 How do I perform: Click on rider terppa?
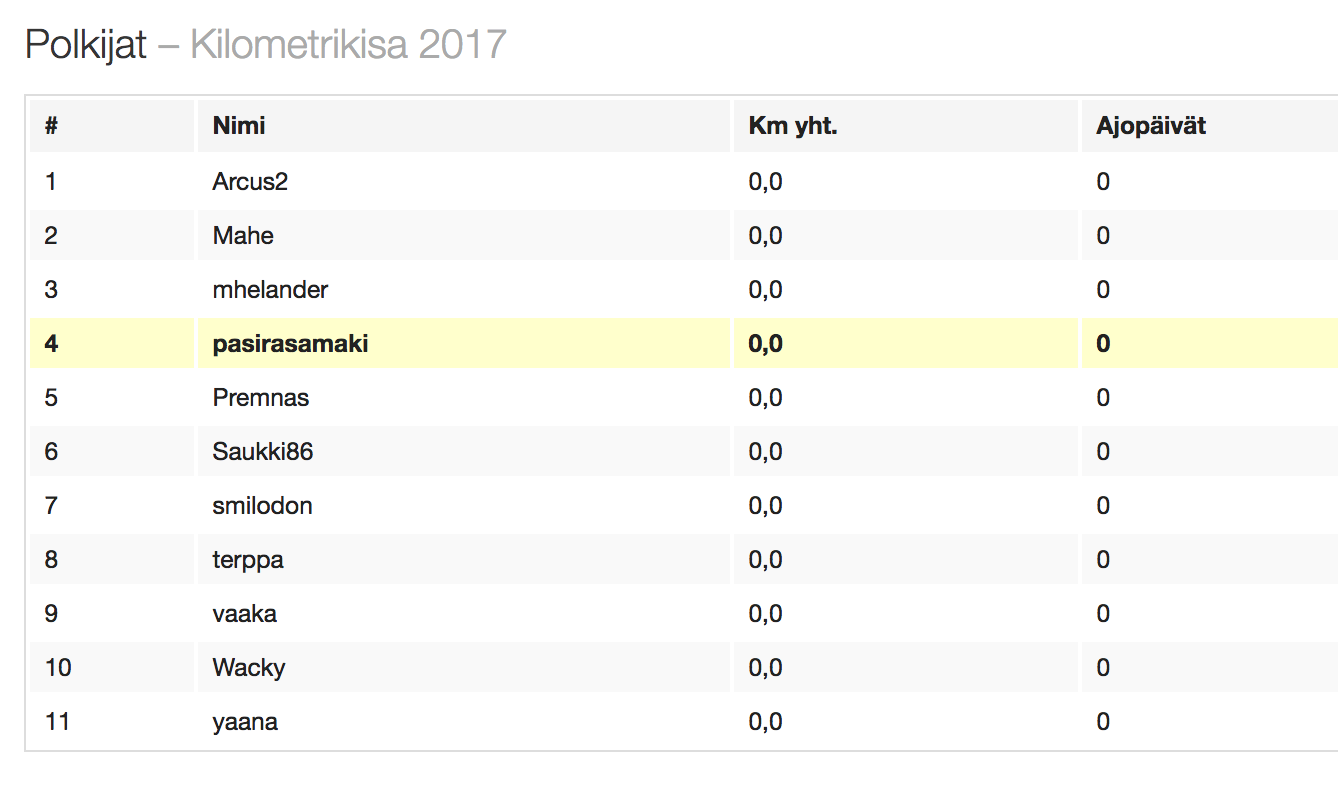(248, 560)
